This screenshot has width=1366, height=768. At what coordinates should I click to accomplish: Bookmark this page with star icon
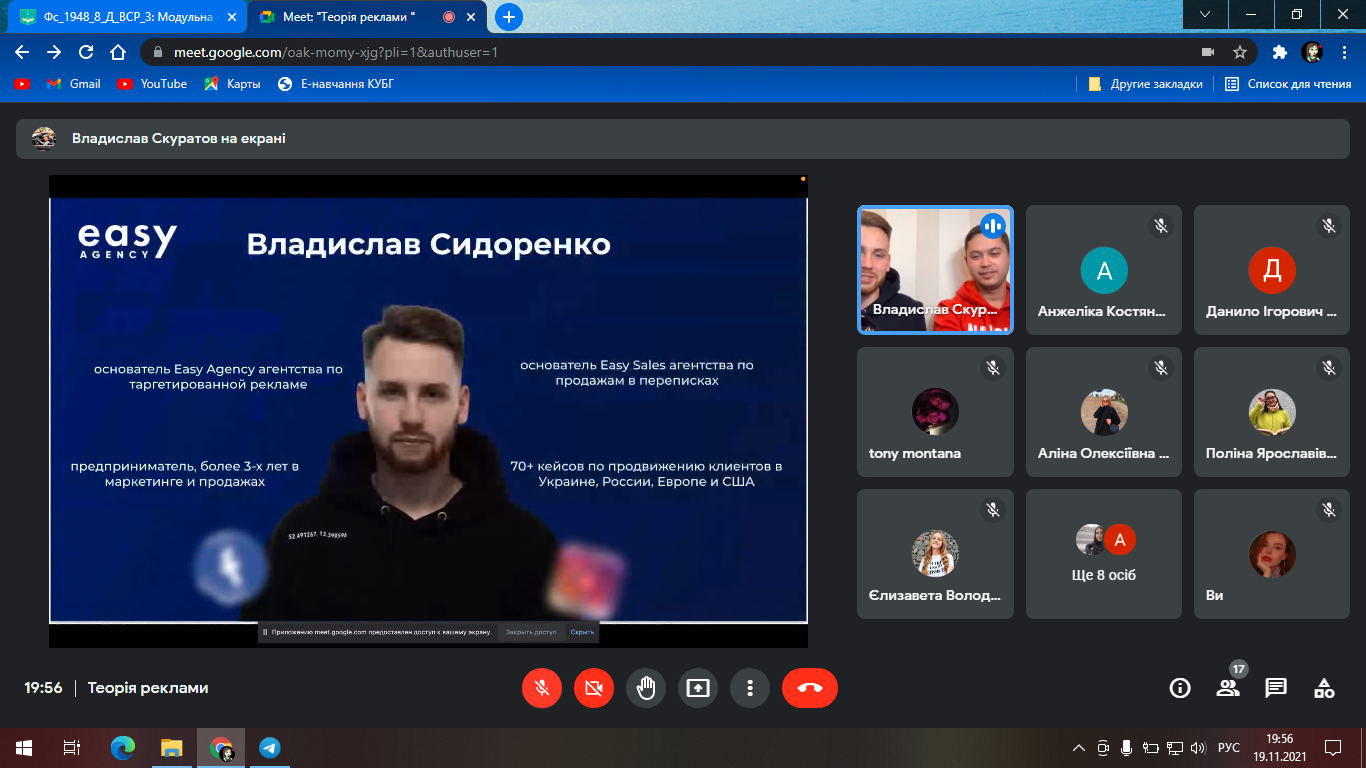[1240, 52]
